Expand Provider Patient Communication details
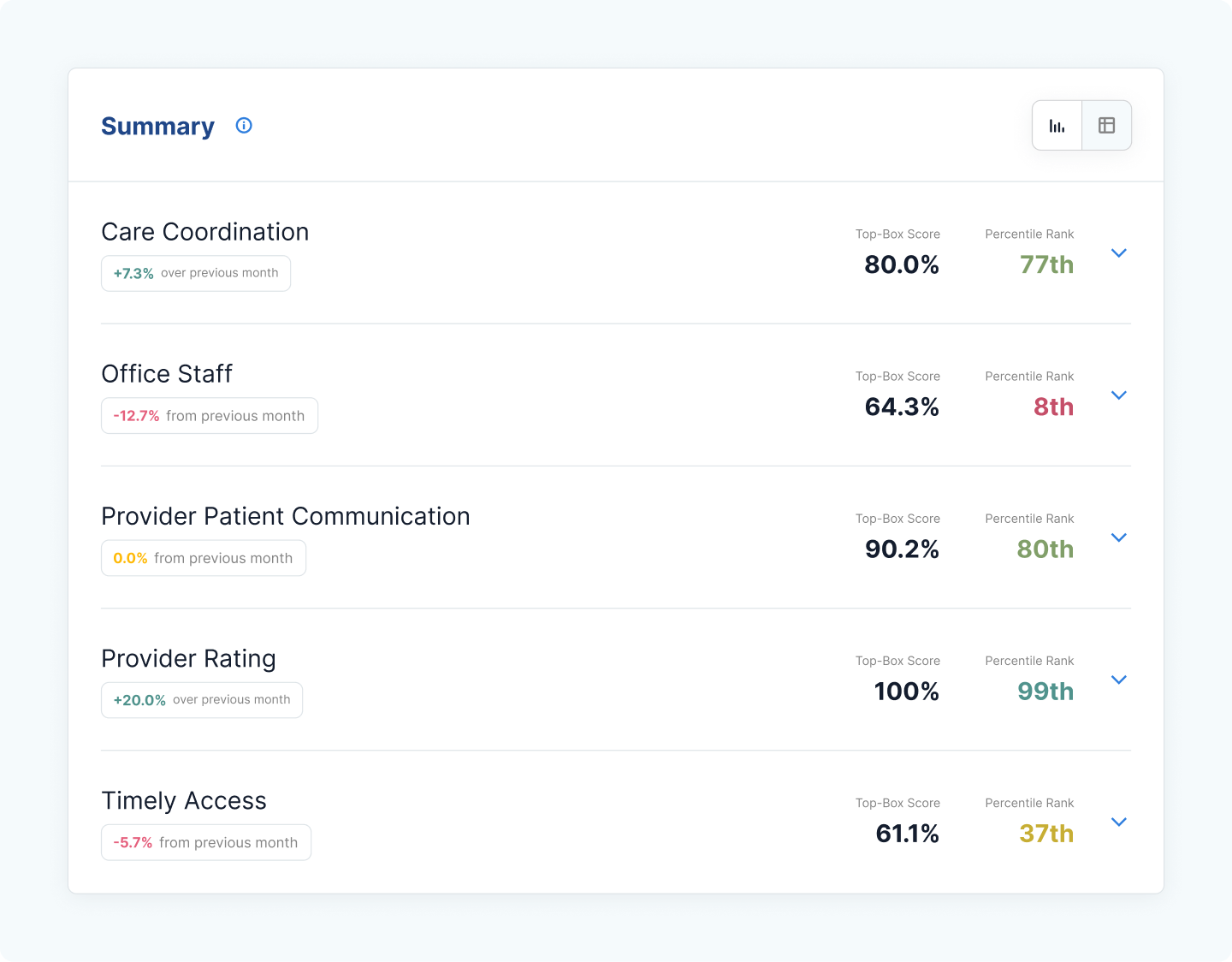This screenshot has height=962, width=1232. coord(1118,537)
